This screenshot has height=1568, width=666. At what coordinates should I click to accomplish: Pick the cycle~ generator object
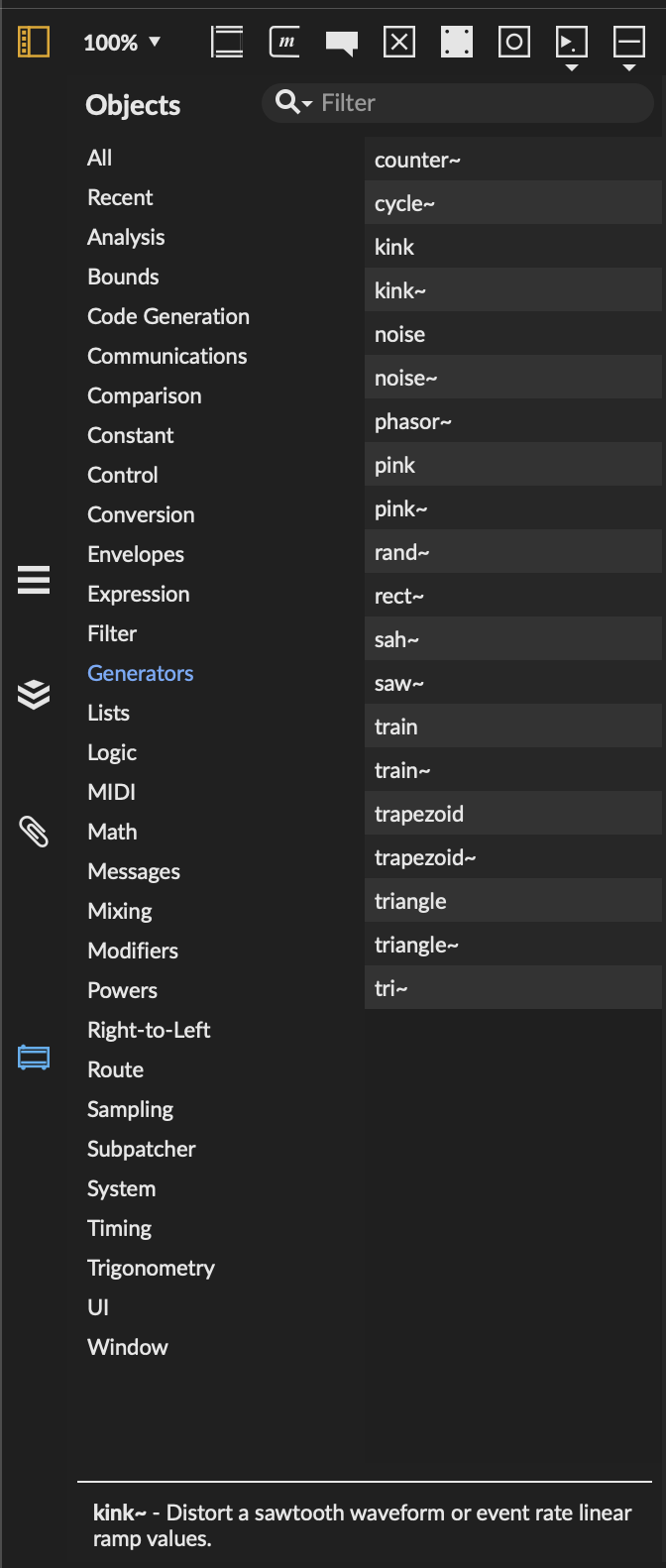point(404,203)
